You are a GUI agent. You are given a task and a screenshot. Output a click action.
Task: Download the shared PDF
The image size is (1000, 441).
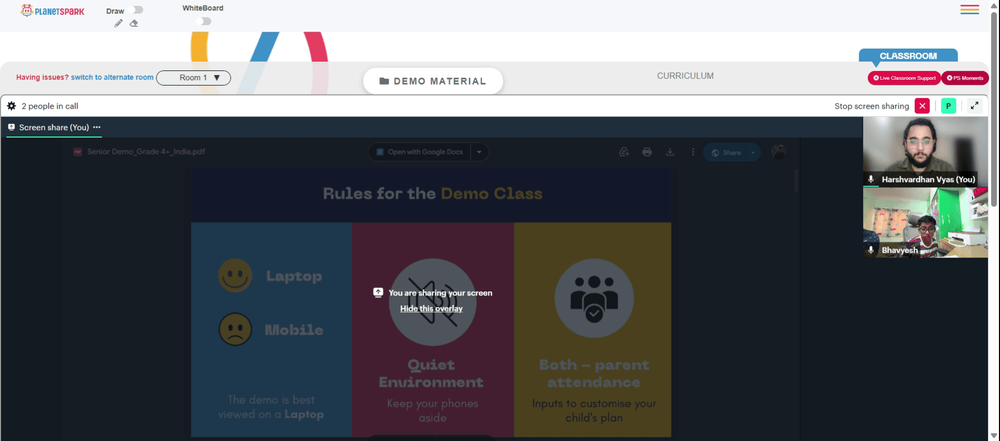click(x=670, y=152)
